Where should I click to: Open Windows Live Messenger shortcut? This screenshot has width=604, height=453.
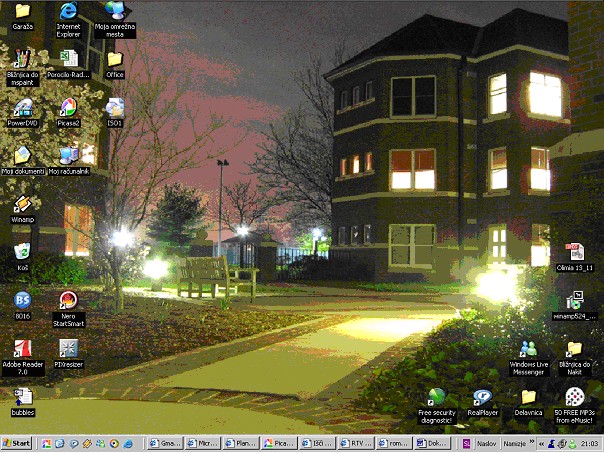point(528,348)
